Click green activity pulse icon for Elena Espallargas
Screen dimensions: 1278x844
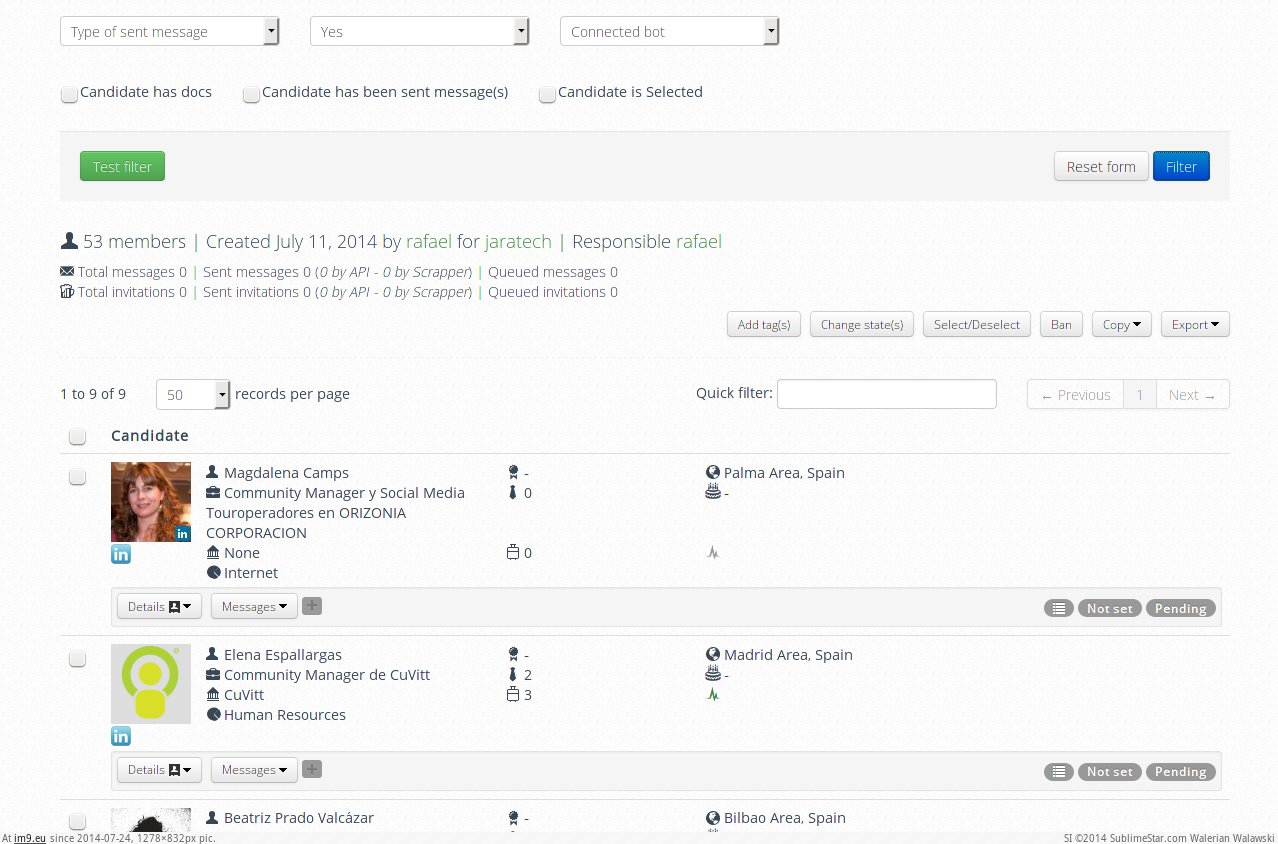(x=713, y=694)
